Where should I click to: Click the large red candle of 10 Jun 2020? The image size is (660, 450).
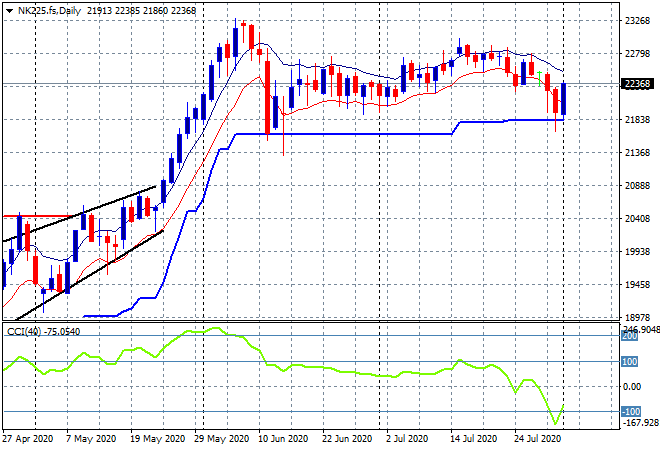point(267,98)
